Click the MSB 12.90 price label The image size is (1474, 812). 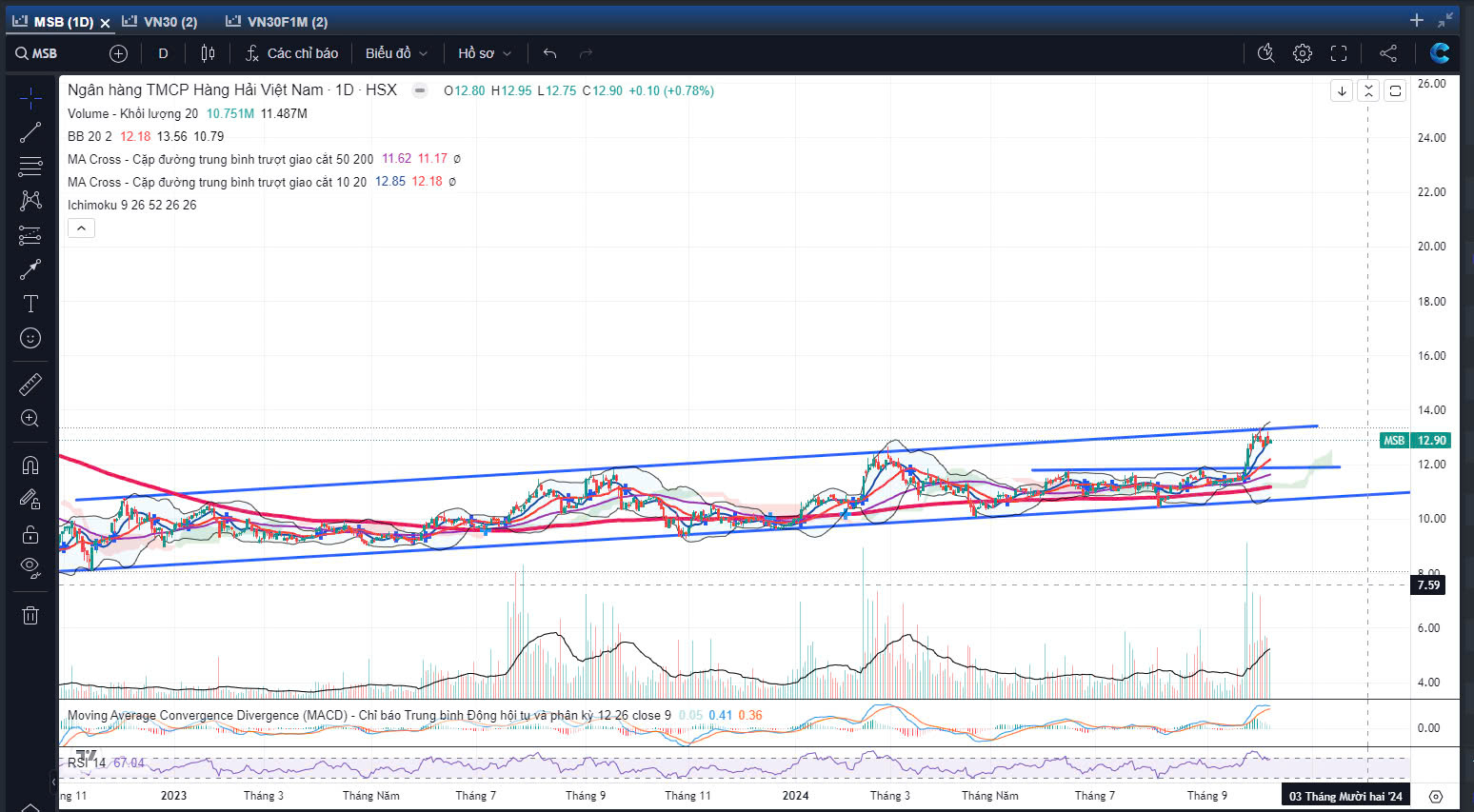pos(1414,440)
